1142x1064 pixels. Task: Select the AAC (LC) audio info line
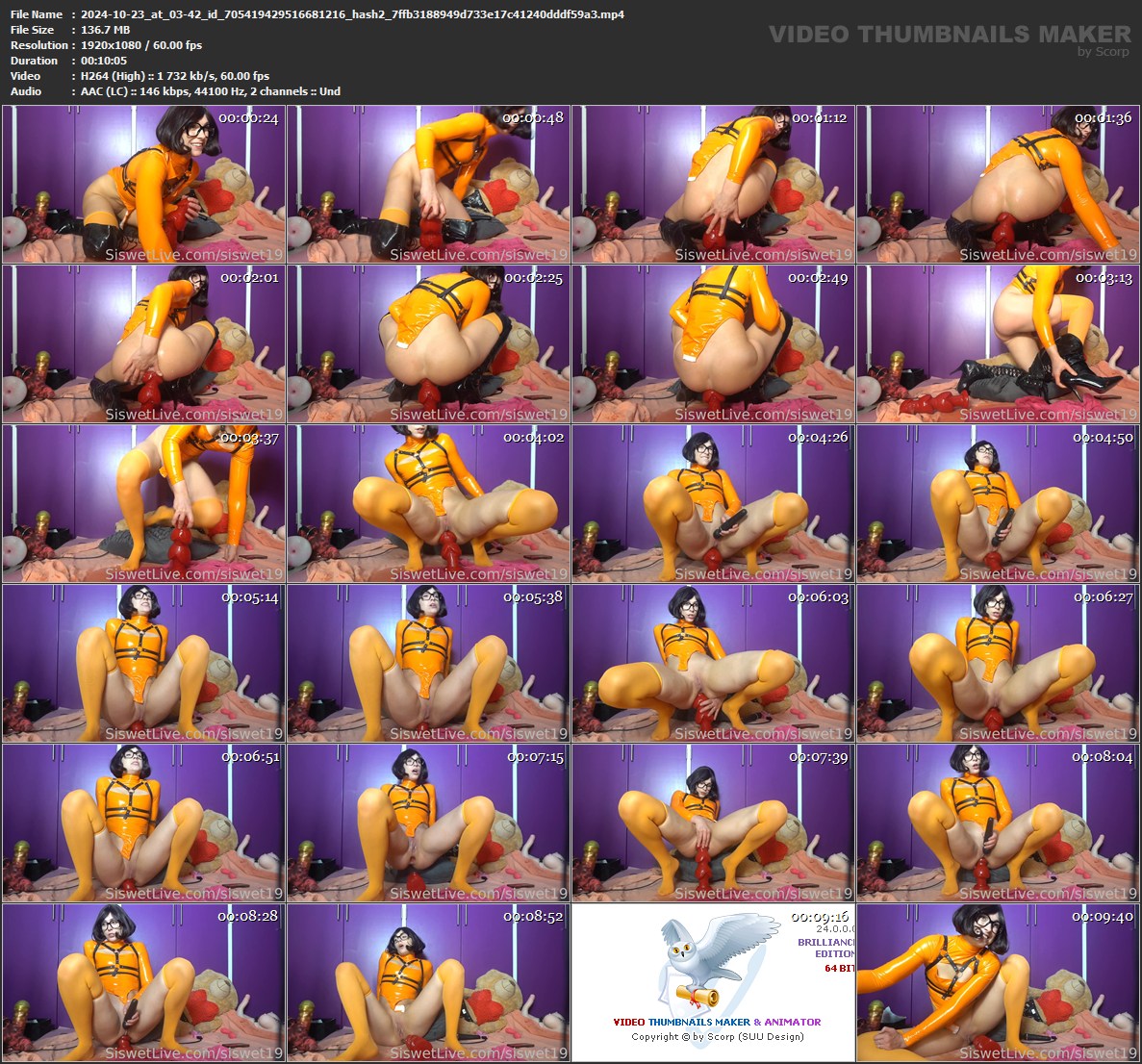tap(211, 91)
